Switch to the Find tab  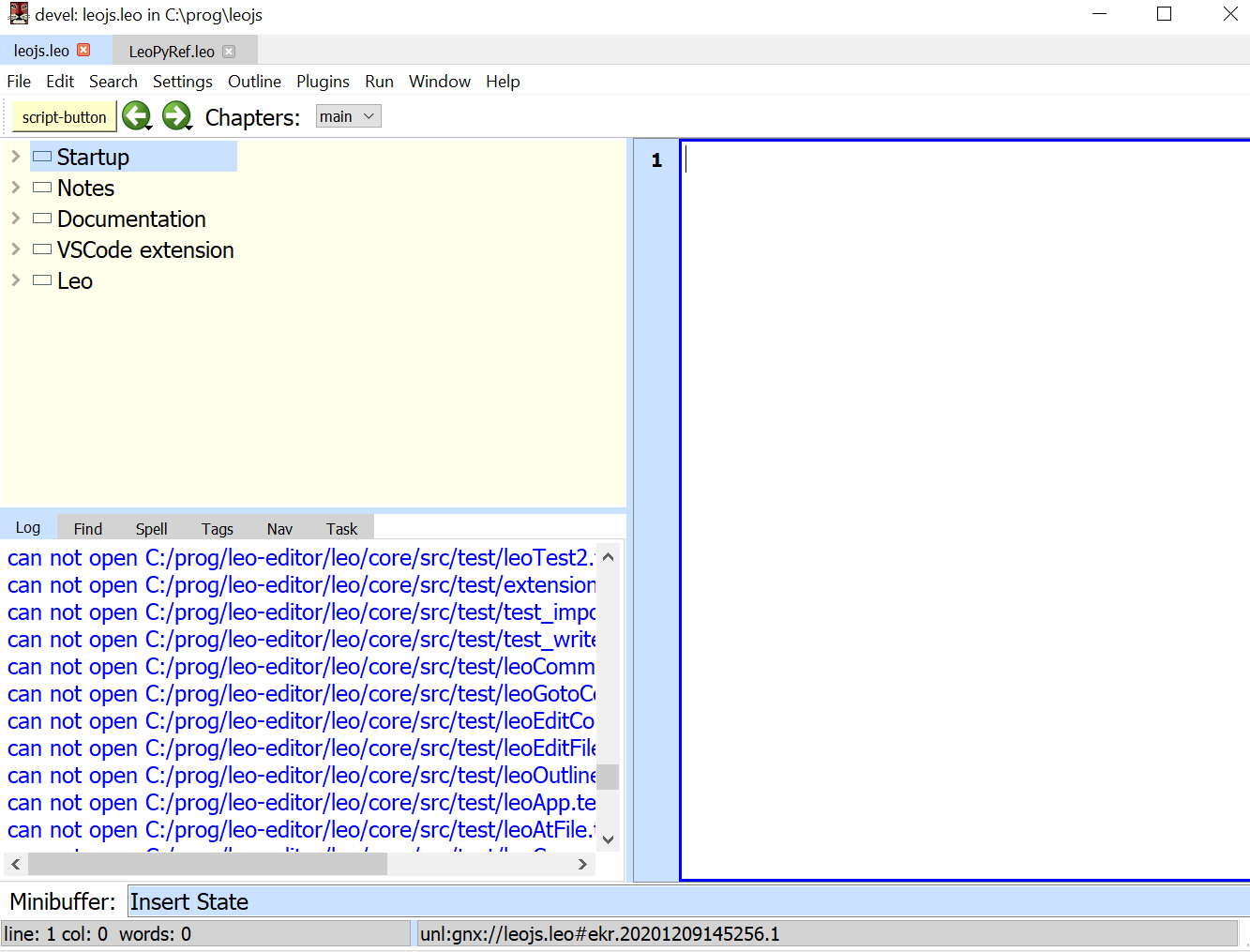87,528
